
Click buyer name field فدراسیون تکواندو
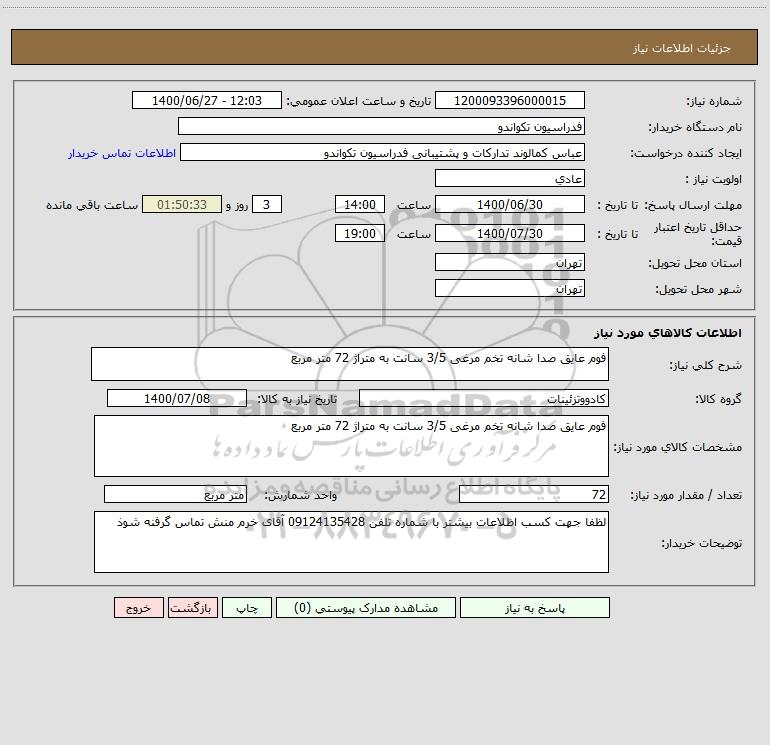(381, 126)
